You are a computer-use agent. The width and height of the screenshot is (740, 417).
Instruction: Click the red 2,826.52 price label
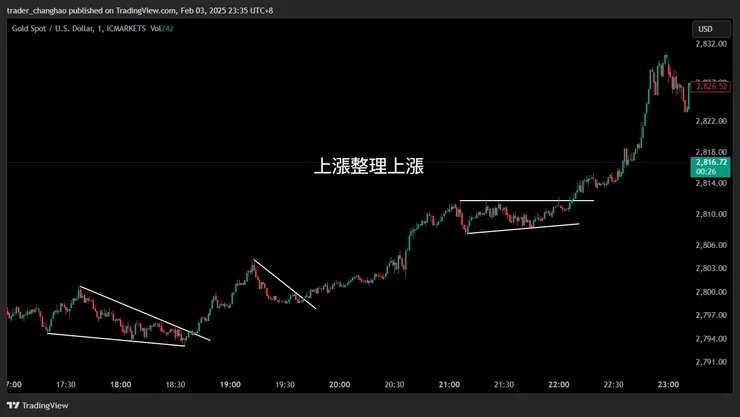tap(710, 86)
